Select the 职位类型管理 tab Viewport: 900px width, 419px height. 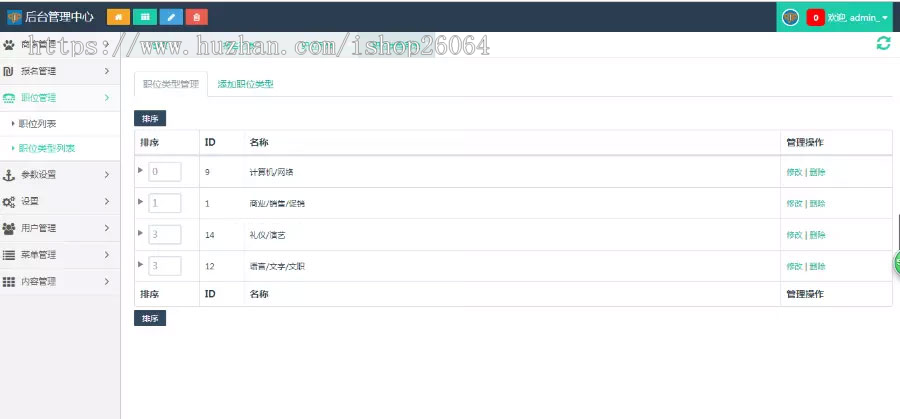(x=170, y=84)
